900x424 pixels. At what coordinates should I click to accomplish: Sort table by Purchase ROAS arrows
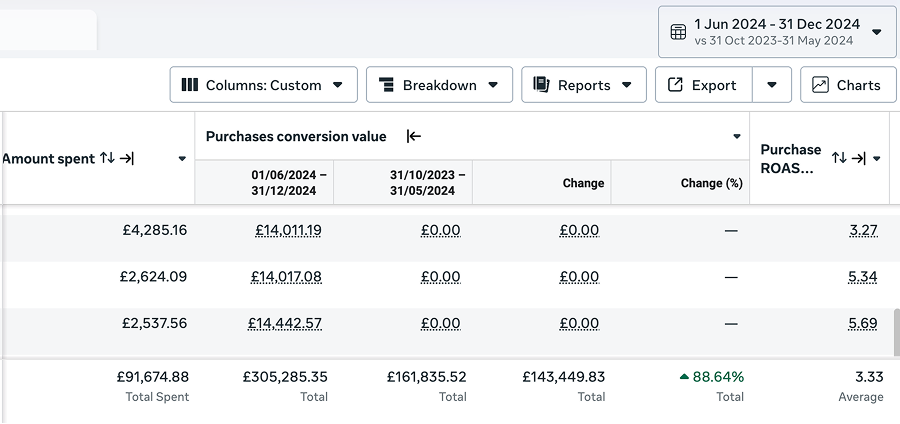(x=839, y=158)
